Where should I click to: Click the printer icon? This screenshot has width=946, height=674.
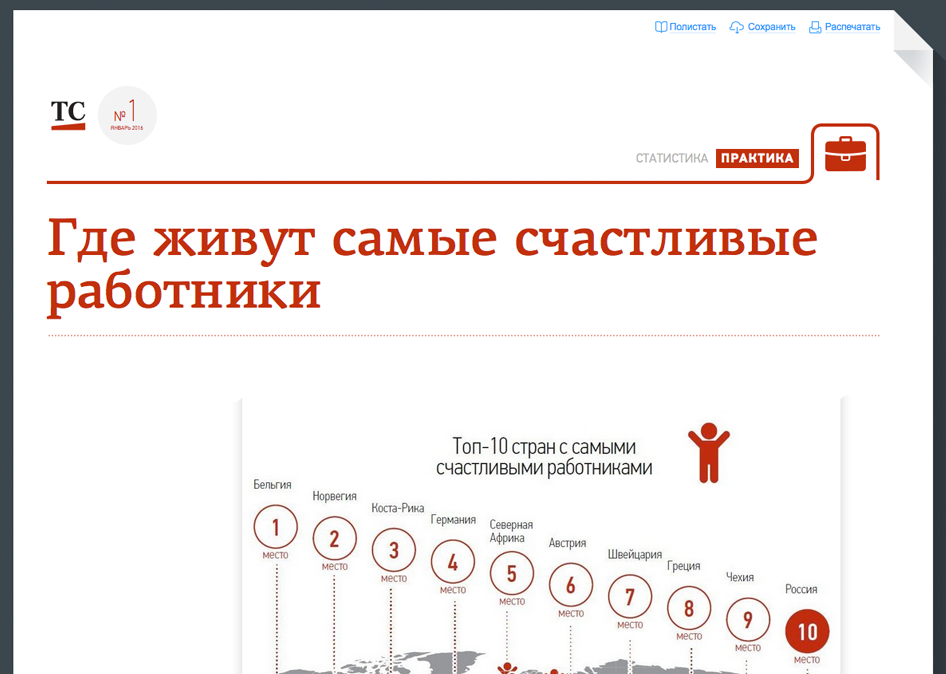[x=815, y=27]
